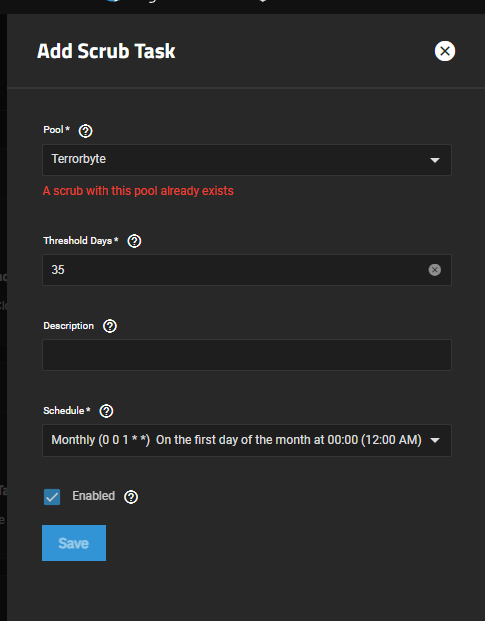This screenshot has width=485, height=621.
Task: Click the Add Scrub Task heading
Action: pos(106,51)
